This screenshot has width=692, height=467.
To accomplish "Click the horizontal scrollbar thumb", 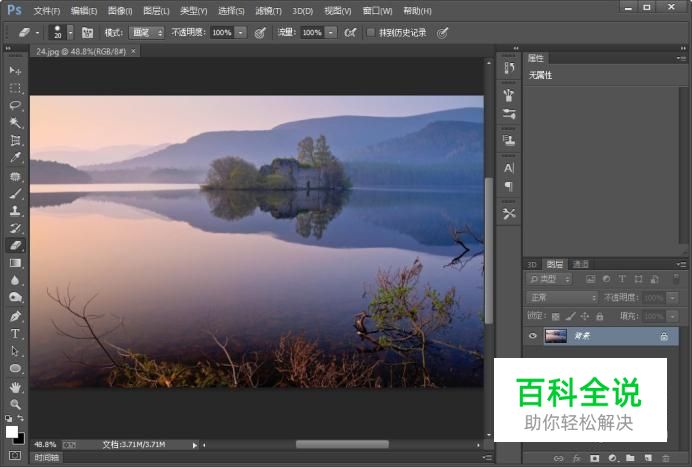I will coord(342,444).
